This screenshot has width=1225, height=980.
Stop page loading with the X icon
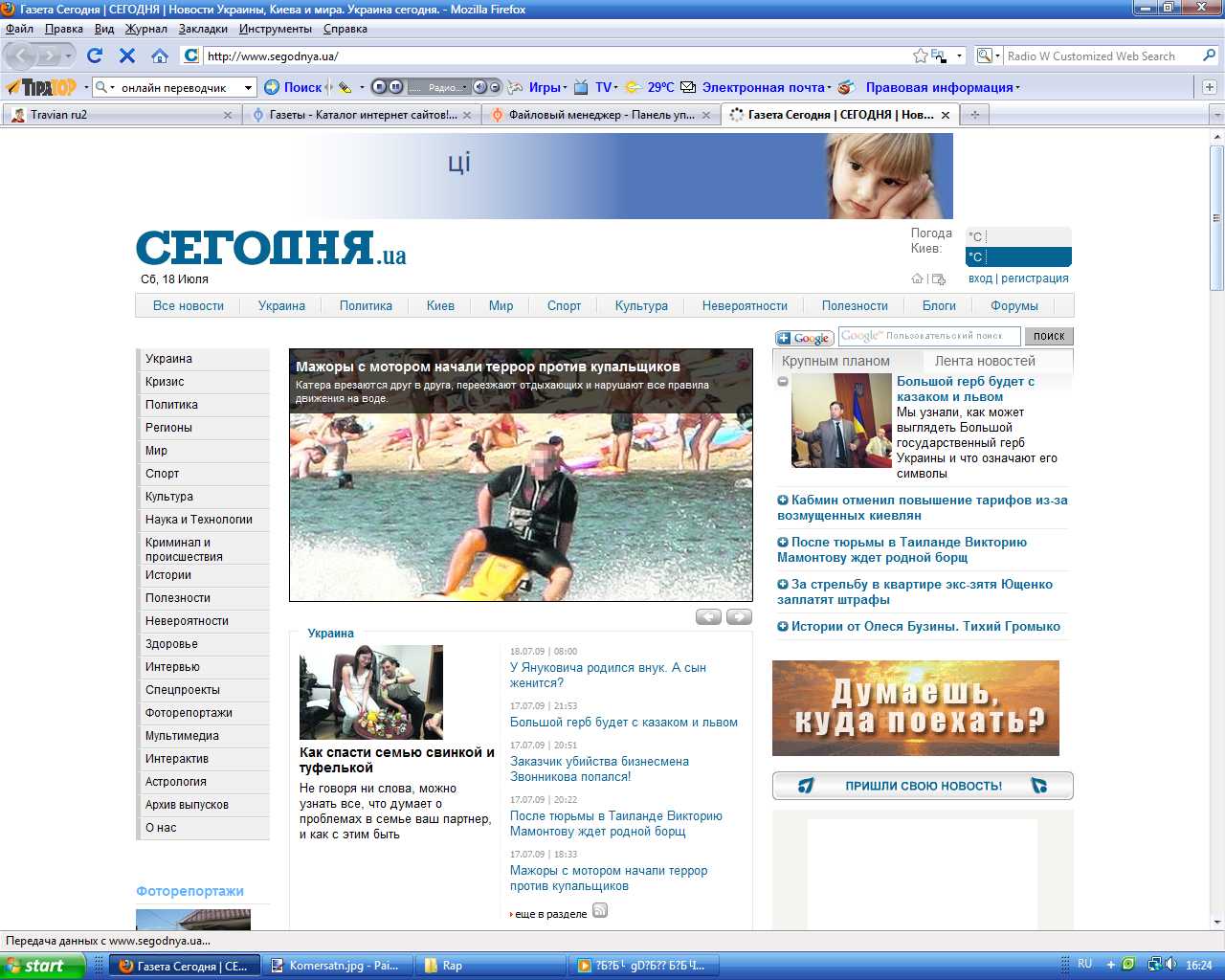(x=126, y=56)
